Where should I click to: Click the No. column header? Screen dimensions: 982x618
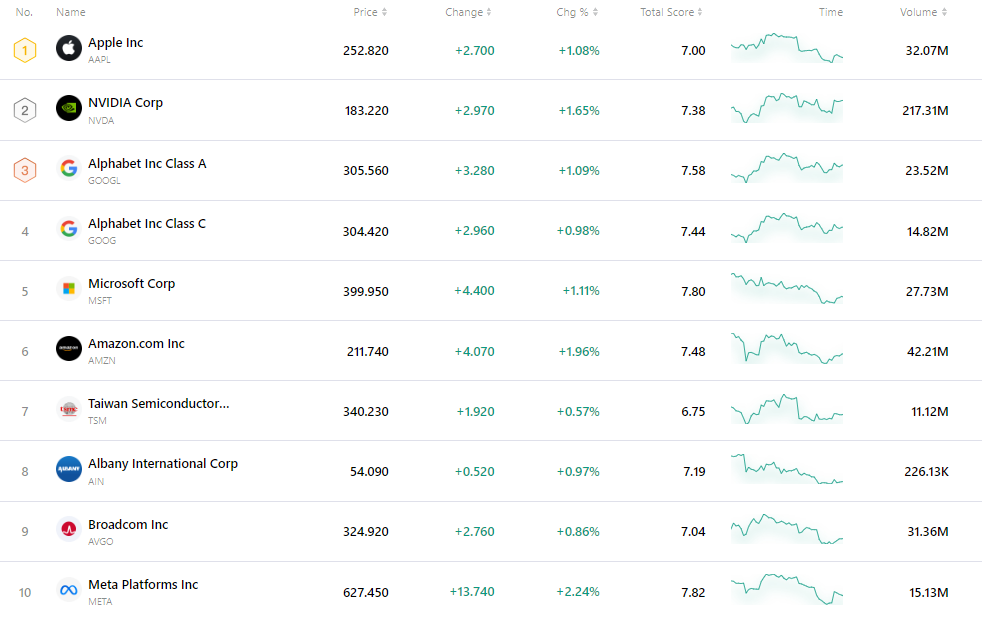click(x=24, y=12)
